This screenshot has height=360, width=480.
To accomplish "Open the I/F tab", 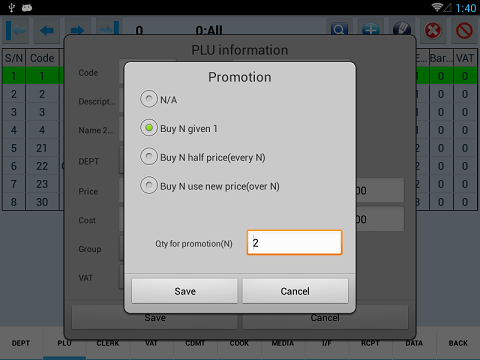I will pos(327,343).
